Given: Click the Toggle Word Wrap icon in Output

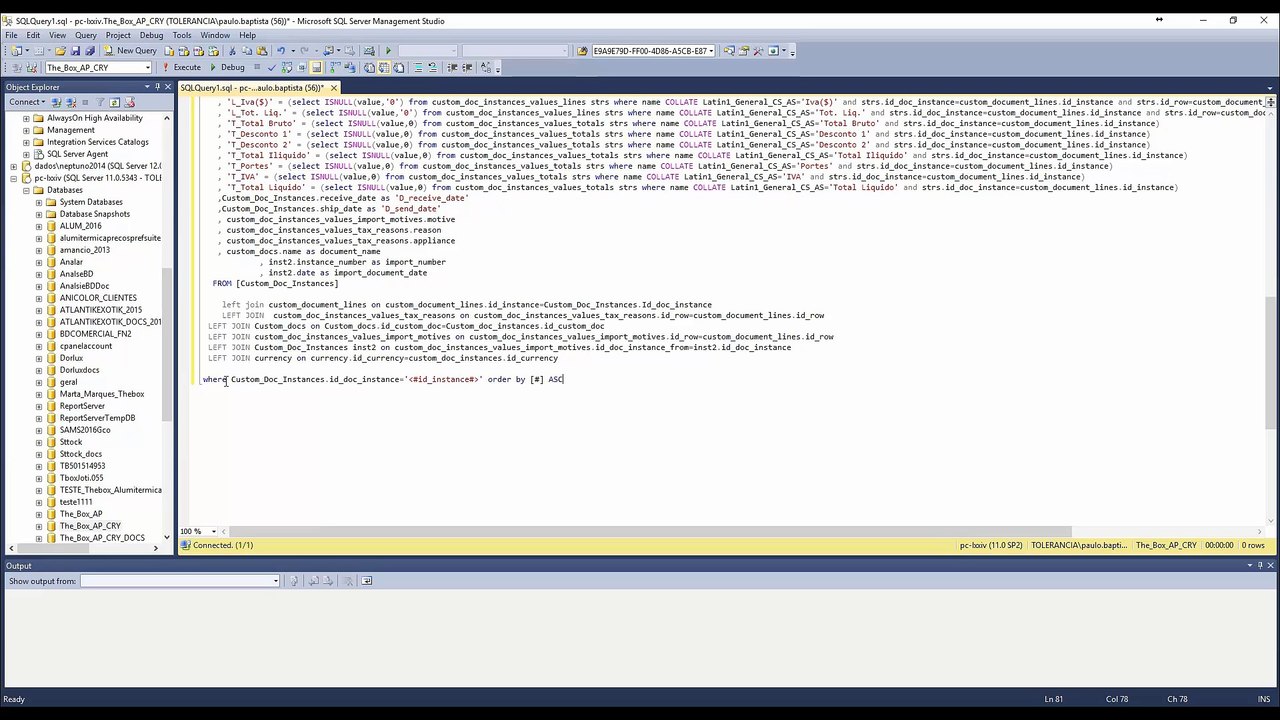Looking at the screenshot, I should pos(366,581).
